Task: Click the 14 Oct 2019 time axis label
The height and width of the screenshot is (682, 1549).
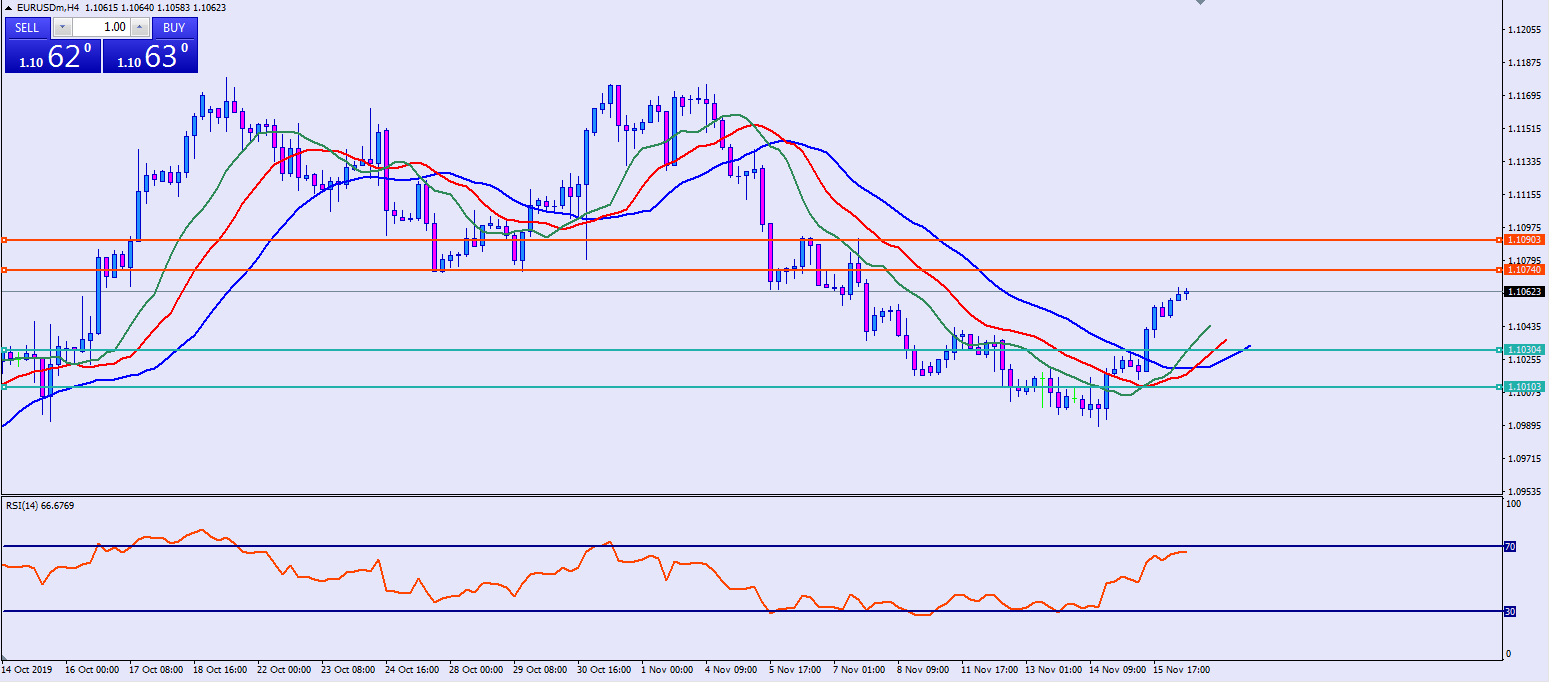Action: (x=25, y=670)
